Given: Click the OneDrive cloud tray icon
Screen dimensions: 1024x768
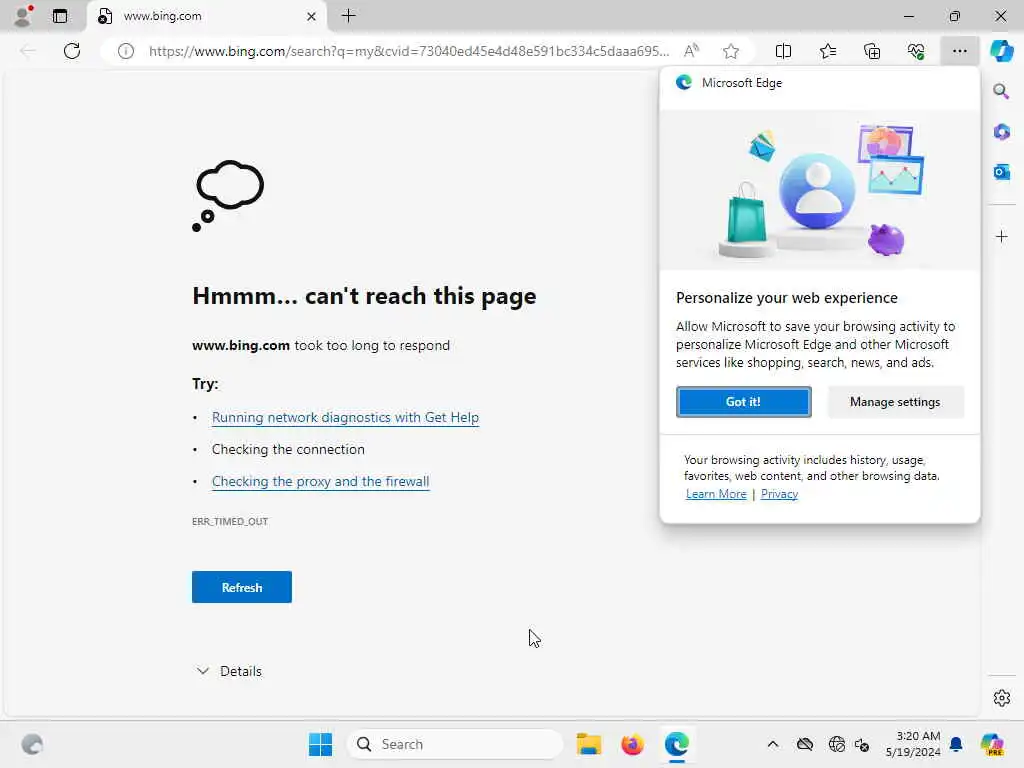Looking at the screenshot, I should pyautogui.click(x=805, y=744).
